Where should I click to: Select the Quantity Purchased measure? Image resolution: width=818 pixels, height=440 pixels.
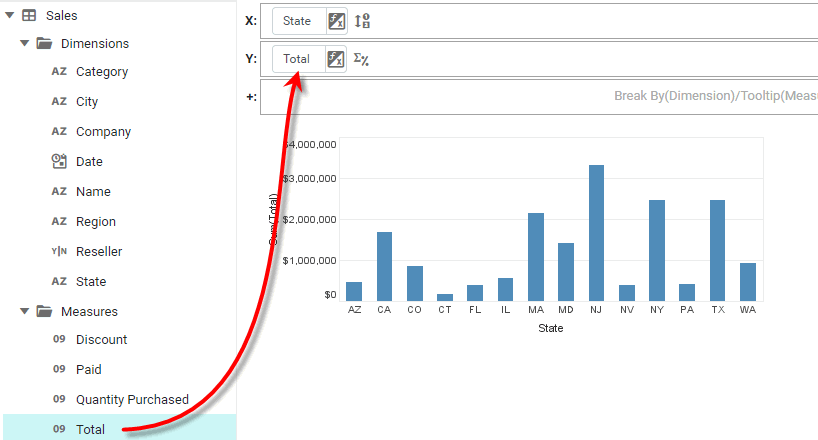[132, 400]
